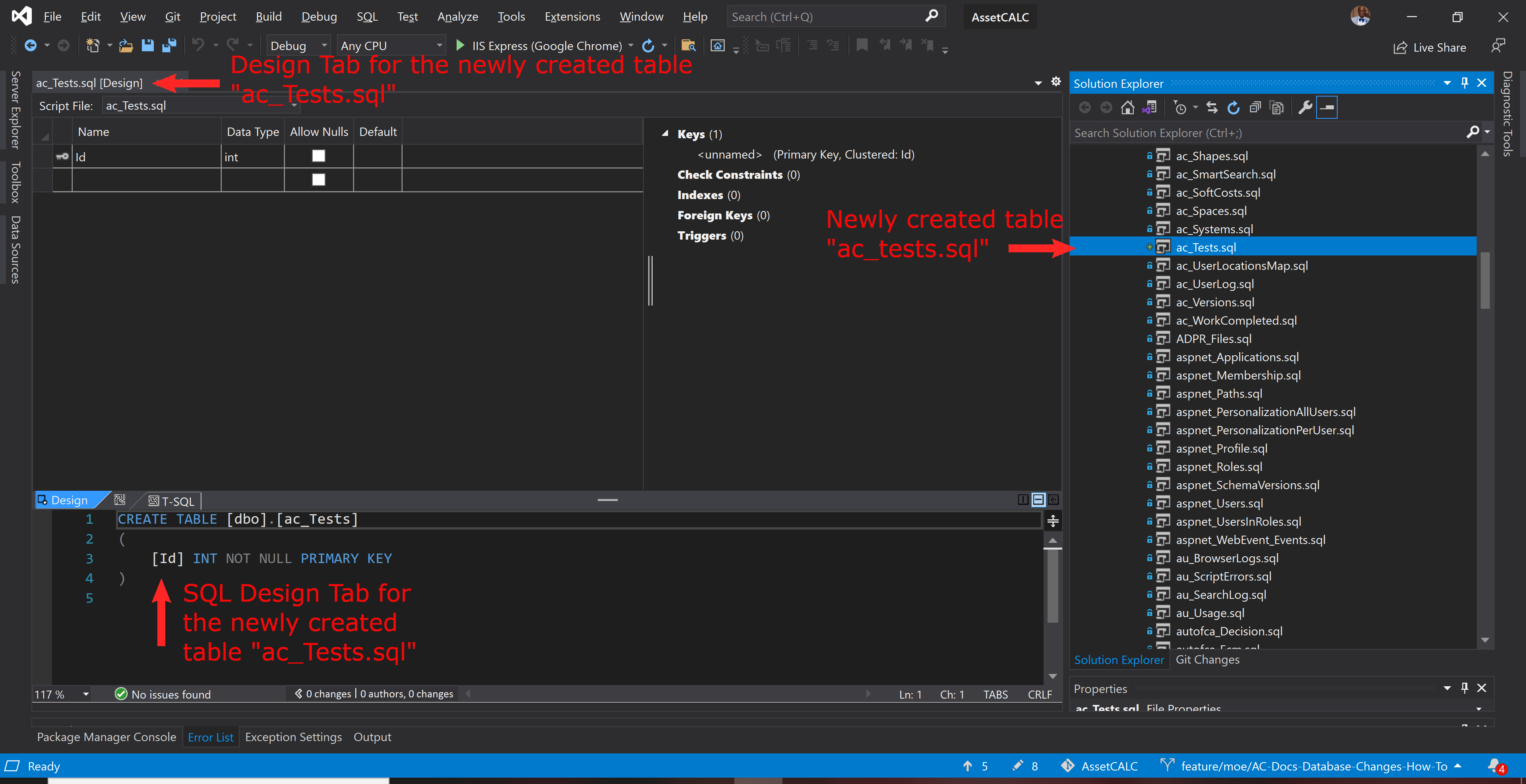Click the bookmark toggle toolbar icon
1526x784 pixels.
point(862,45)
